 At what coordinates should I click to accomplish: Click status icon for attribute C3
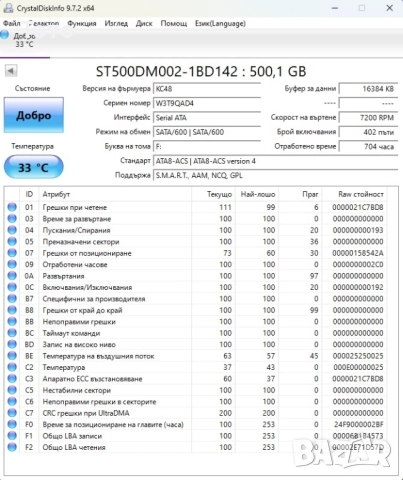(12, 379)
